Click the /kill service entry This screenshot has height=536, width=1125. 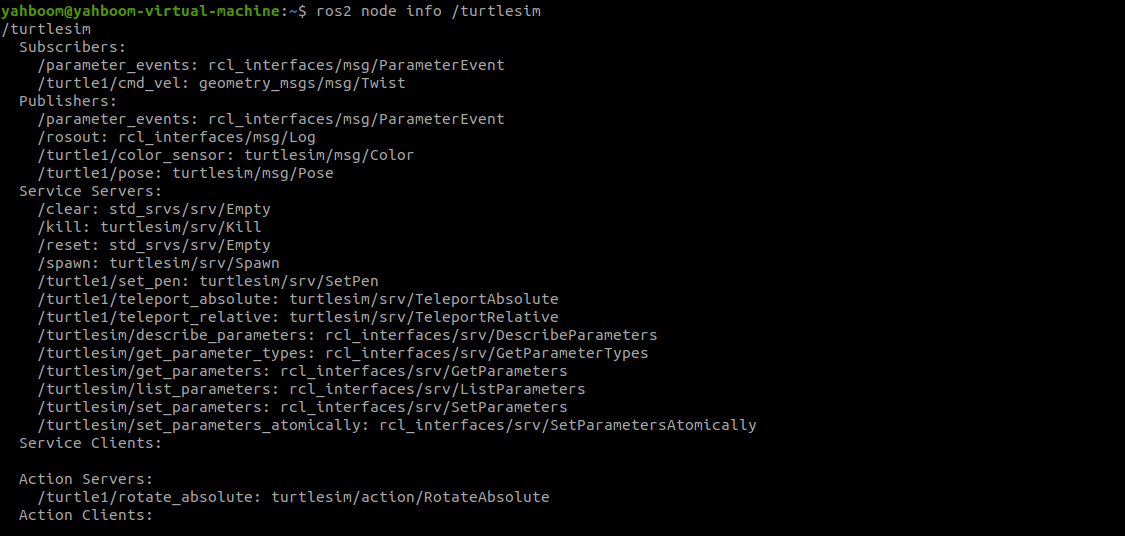(149, 227)
